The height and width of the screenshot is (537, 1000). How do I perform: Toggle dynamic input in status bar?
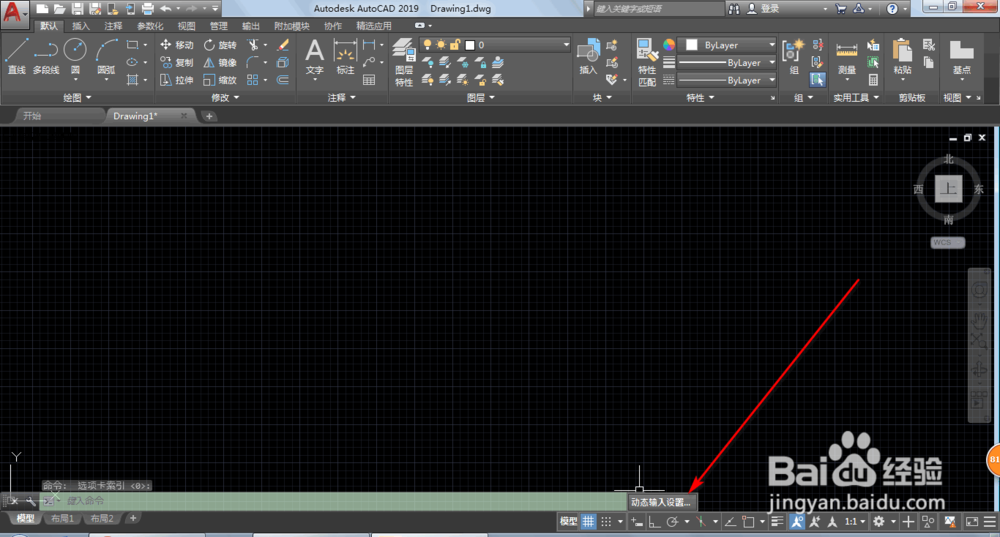[636, 522]
